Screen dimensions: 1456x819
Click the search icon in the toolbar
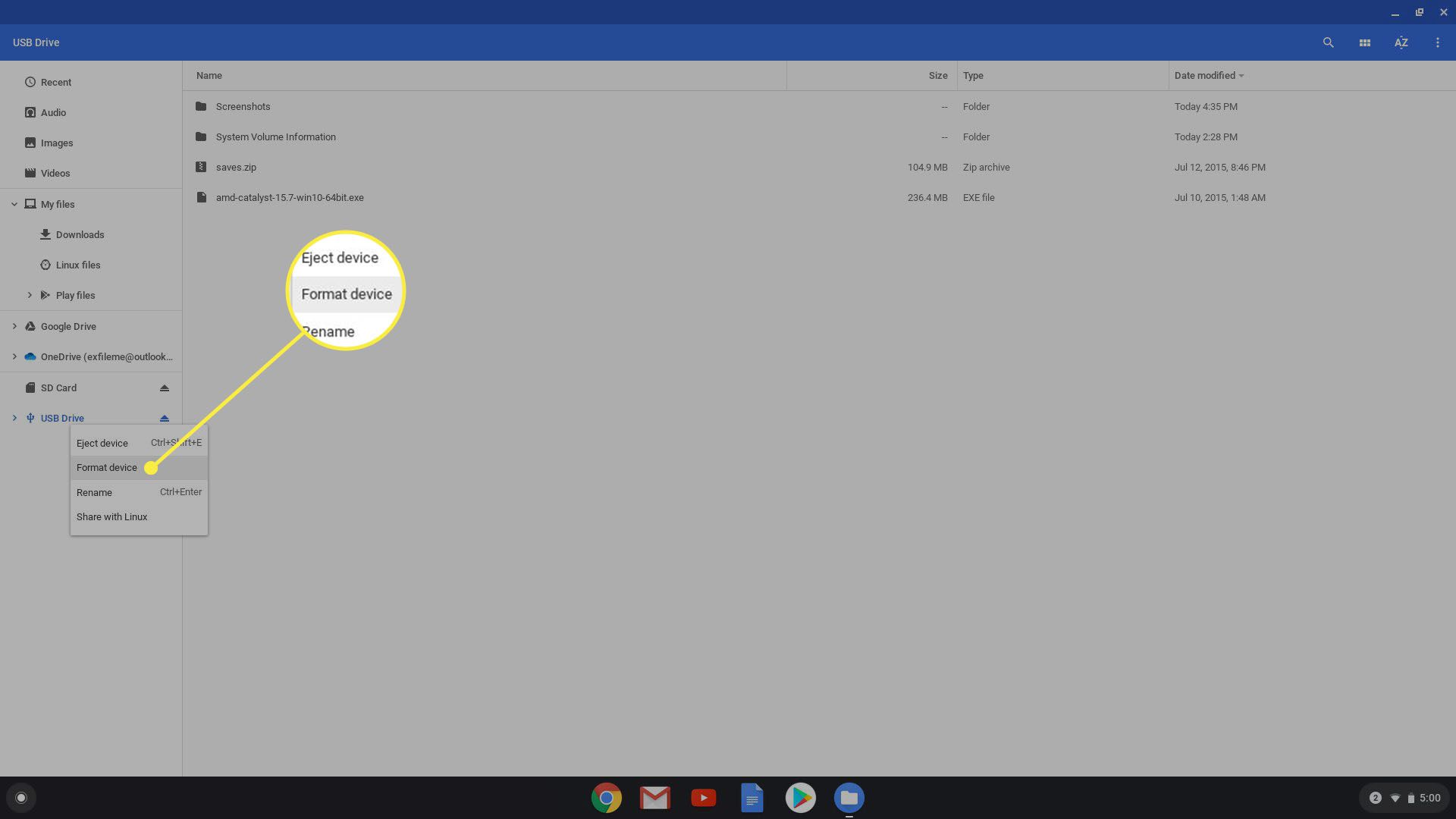(x=1328, y=42)
